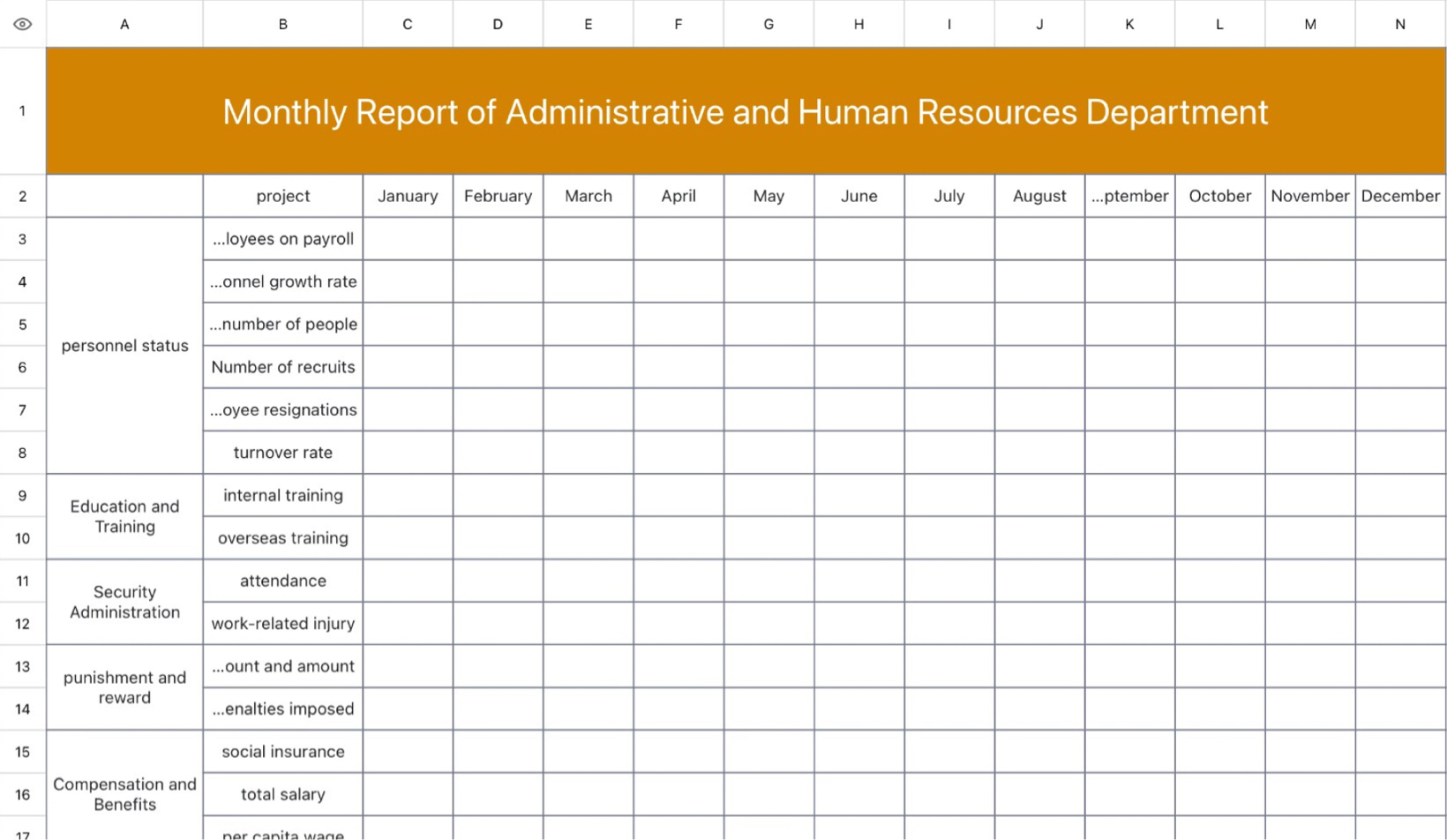1447x840 pixels.
Task: Select column F header
Action: pos(679,24)
